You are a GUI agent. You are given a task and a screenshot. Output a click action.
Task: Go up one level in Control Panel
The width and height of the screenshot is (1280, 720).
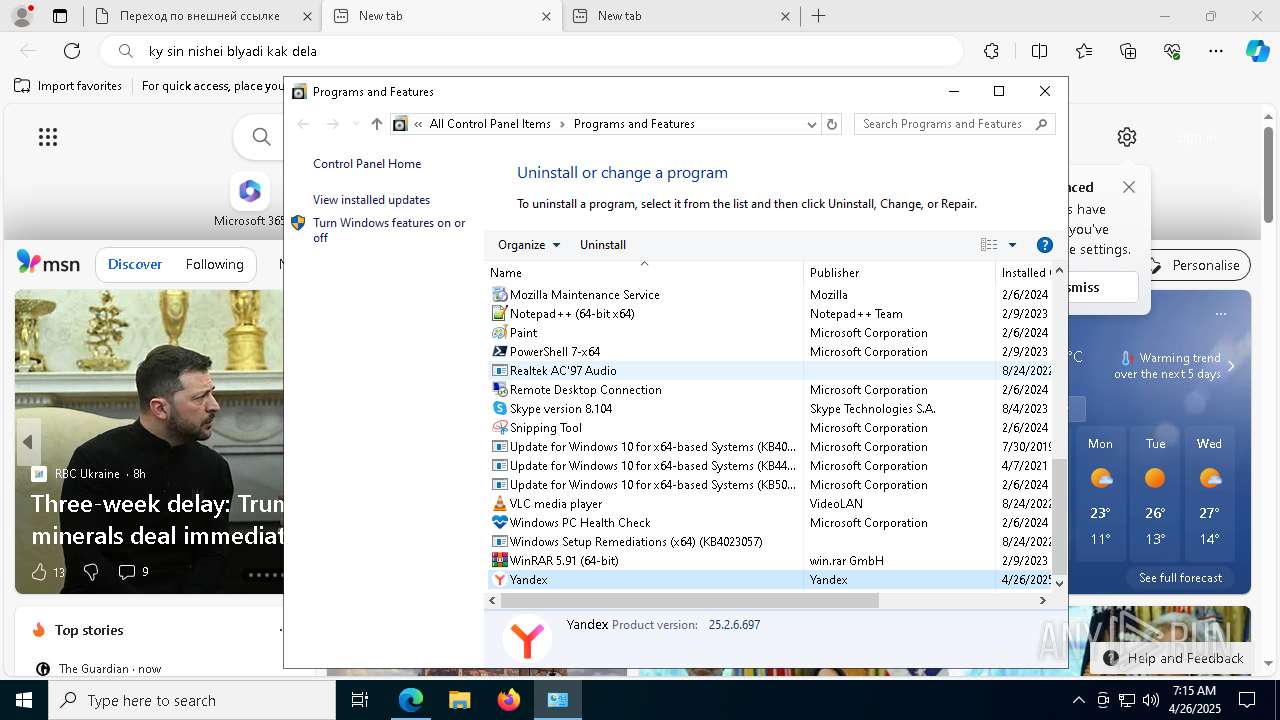[376, 124]
